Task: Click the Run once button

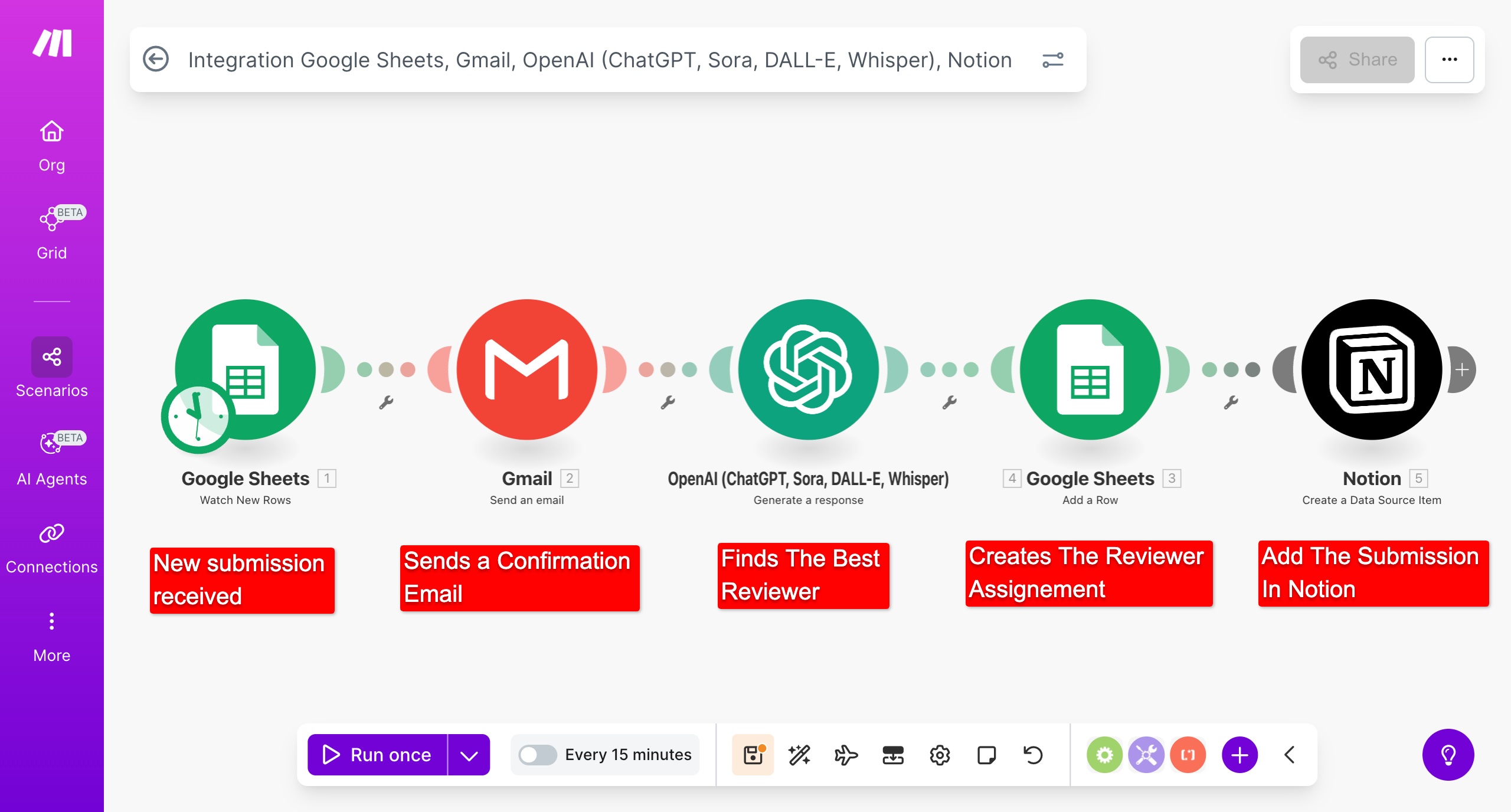Action: (x=378, y=755)
